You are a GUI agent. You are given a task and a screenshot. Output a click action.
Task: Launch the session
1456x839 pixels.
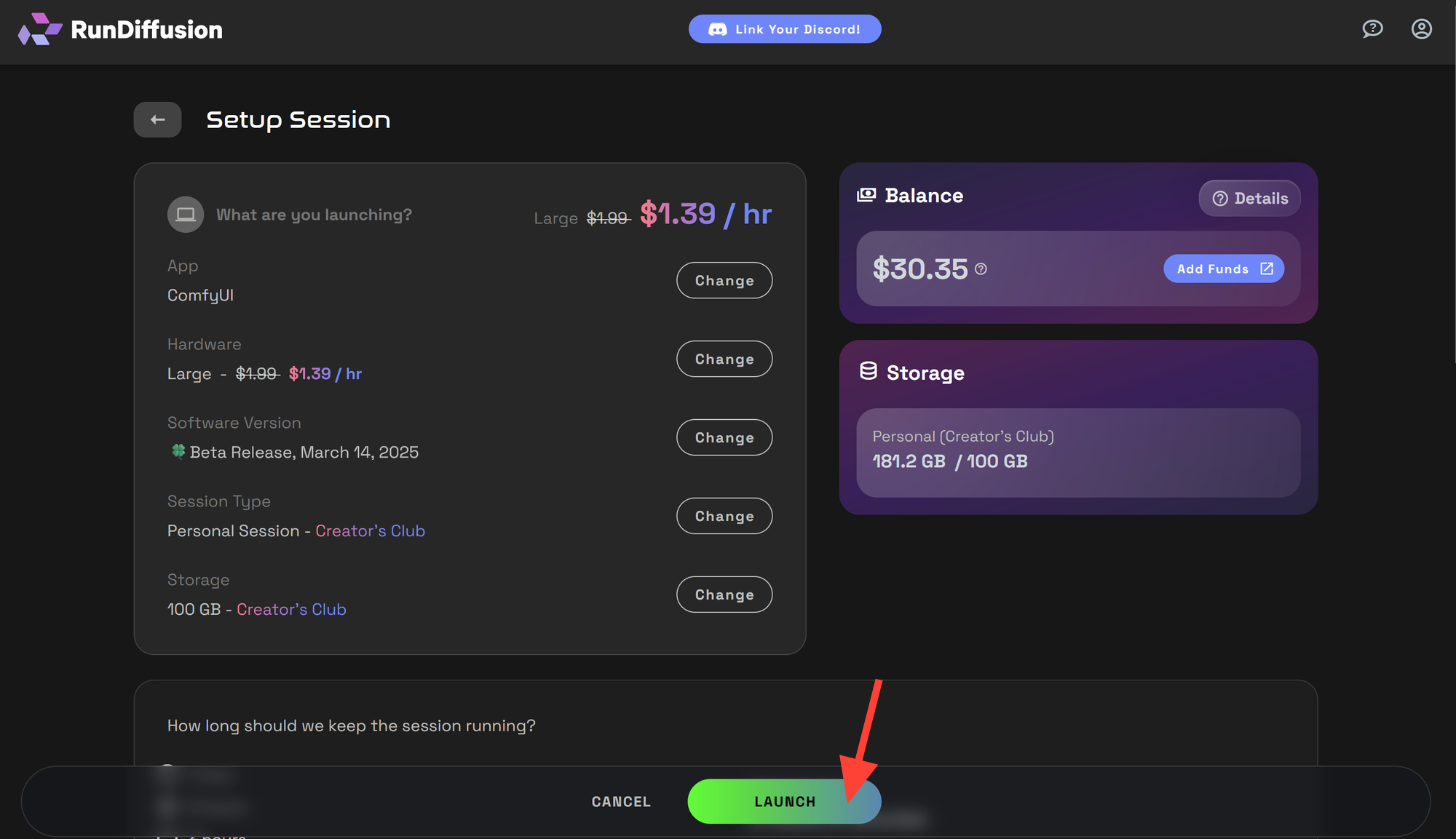click(785, 801)
